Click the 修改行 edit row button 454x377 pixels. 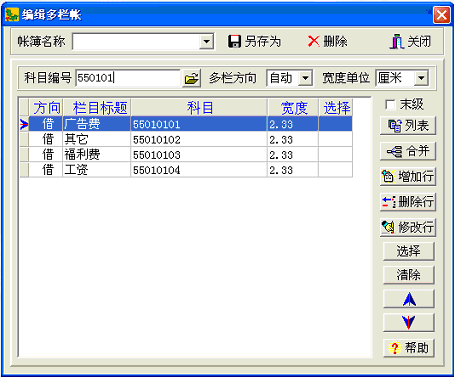[x=408, y=227]
